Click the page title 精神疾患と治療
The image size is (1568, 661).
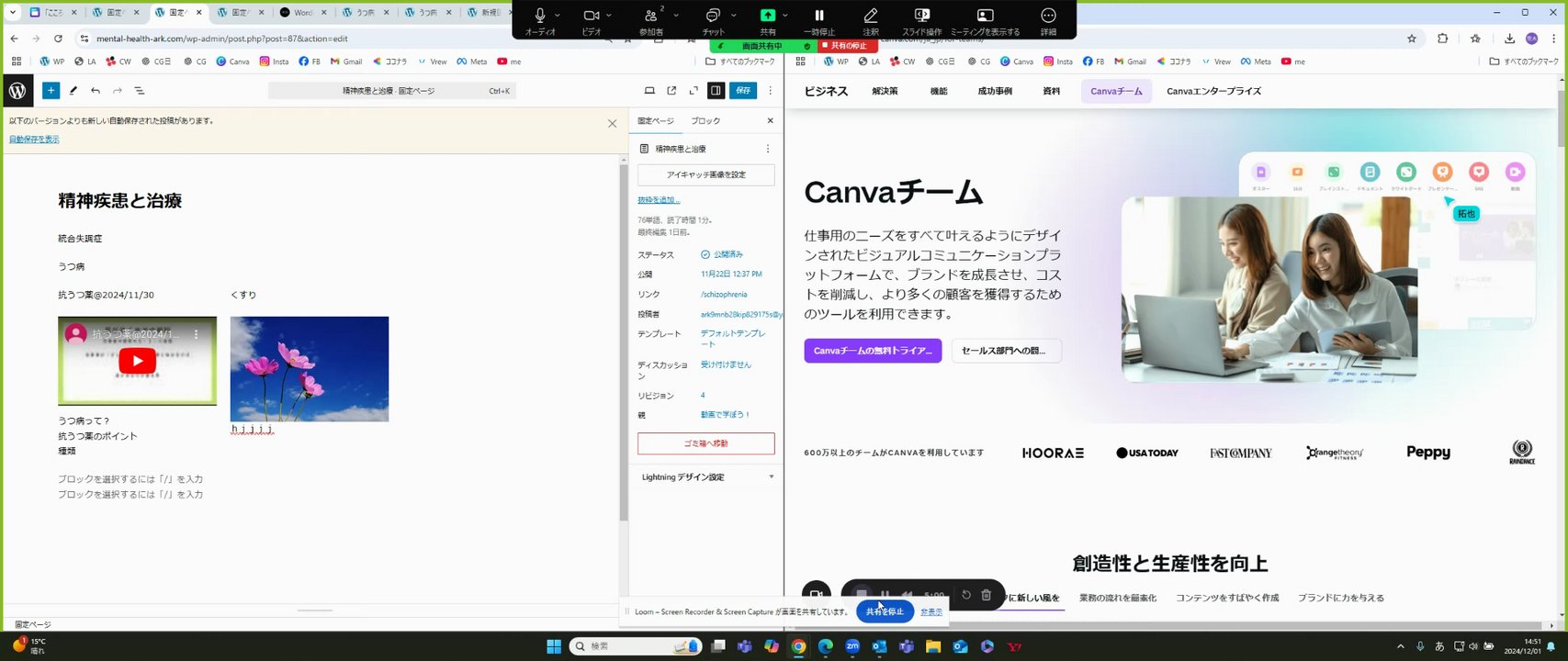(120, 201)
